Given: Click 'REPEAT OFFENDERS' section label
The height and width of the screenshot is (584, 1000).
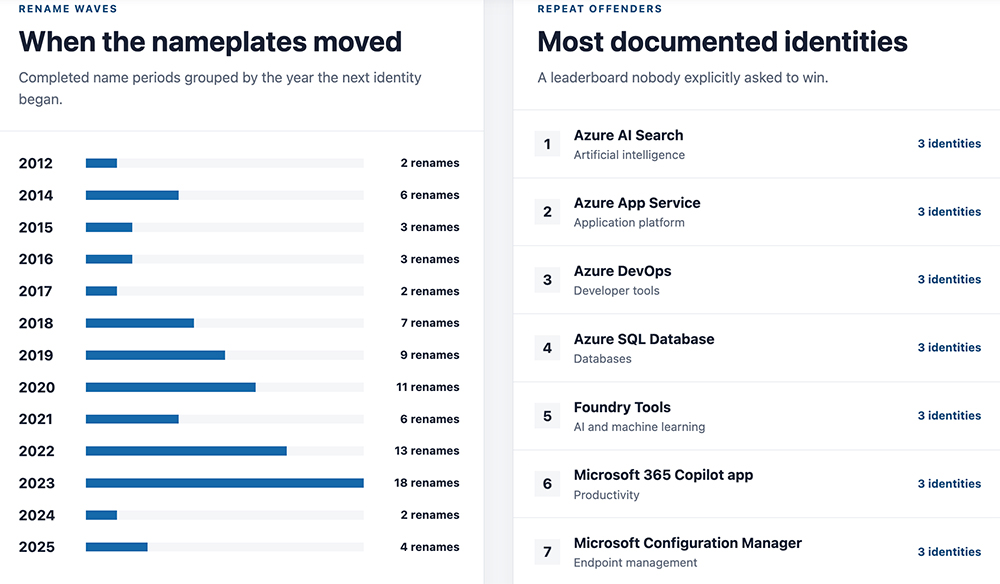Looking at the screenshot, I should [x=599, y=9].
